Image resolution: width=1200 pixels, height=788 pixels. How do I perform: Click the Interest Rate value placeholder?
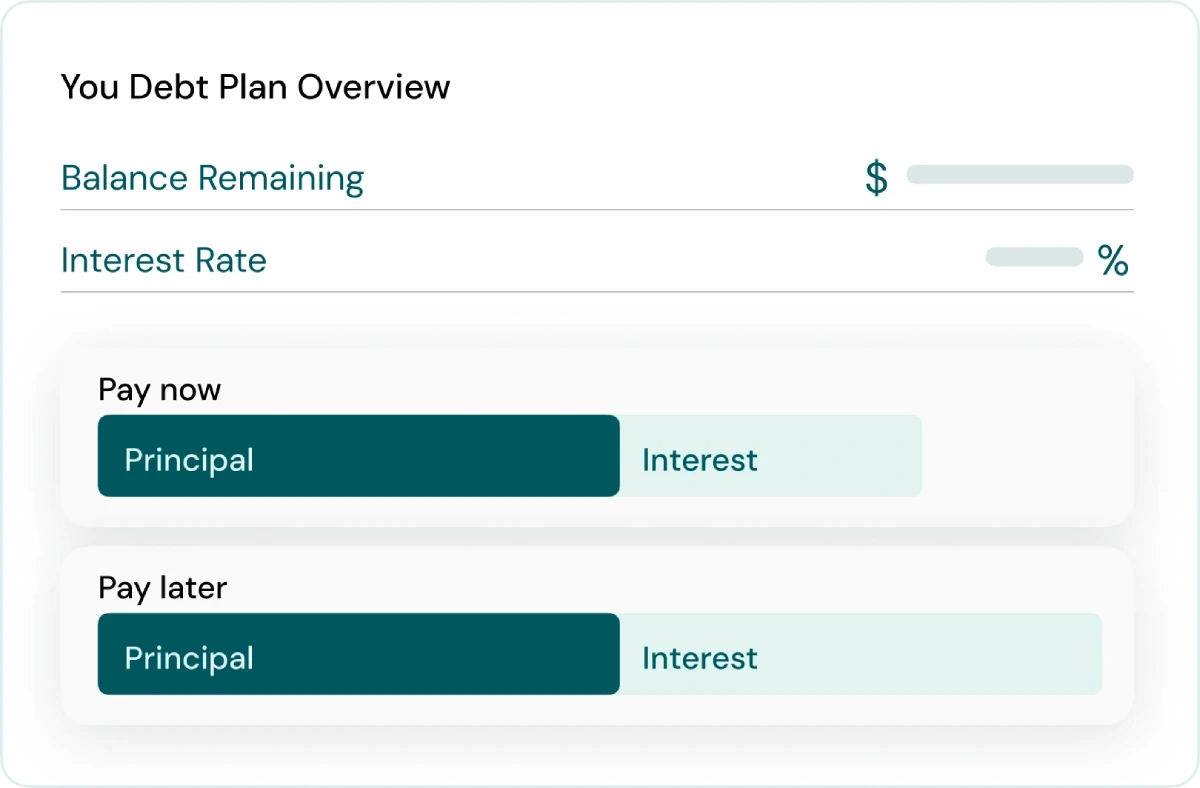click(1034, 257)
